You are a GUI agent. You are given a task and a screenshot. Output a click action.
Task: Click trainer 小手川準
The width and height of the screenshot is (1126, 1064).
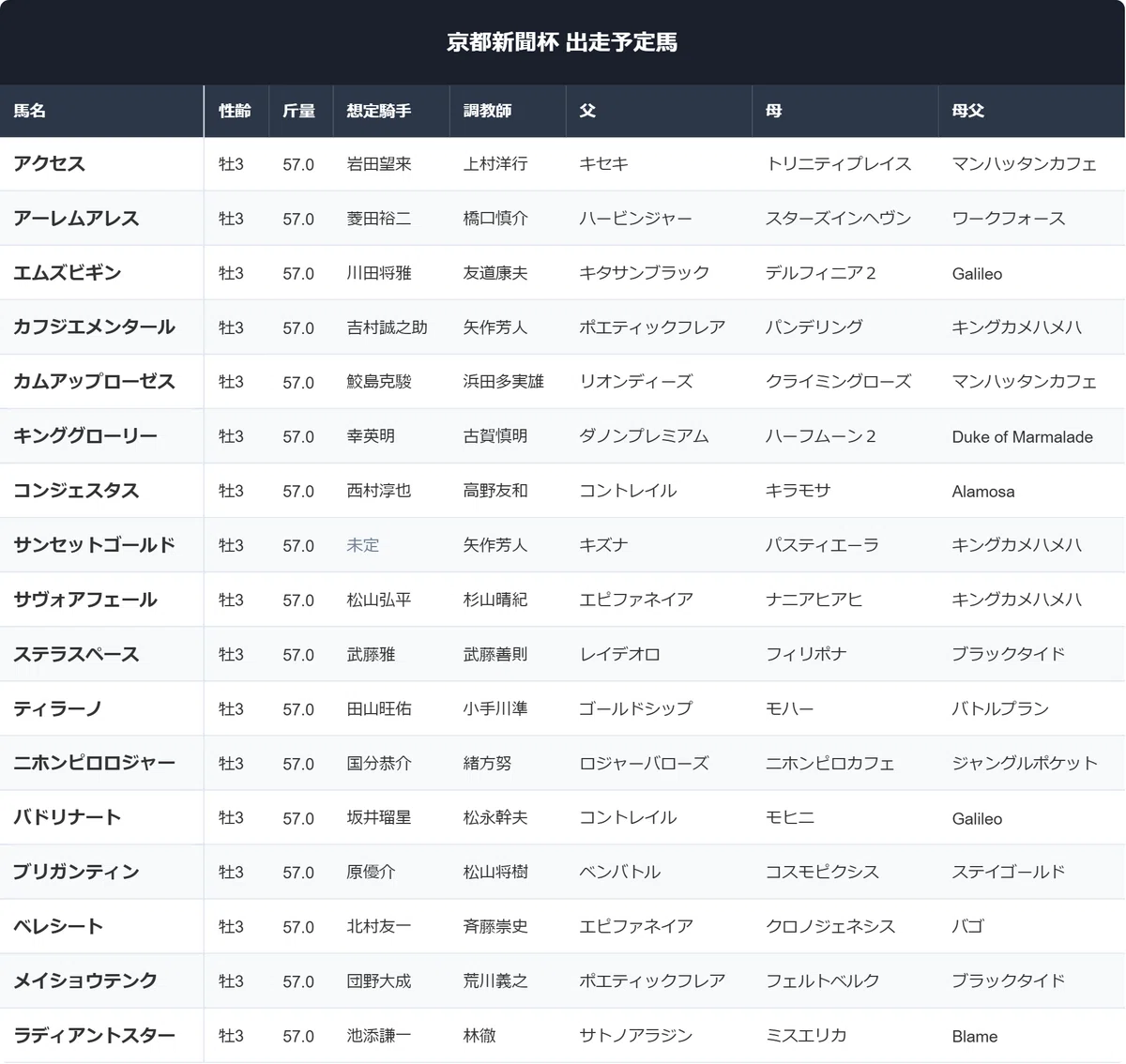tap(495, 708)
